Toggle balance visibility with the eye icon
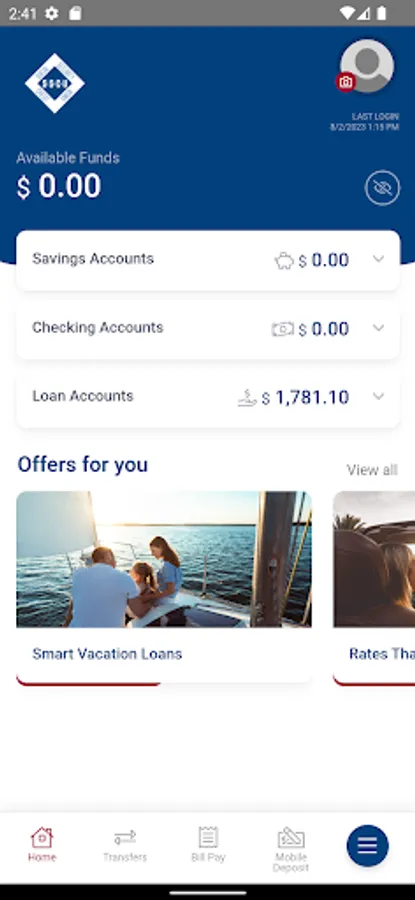Image resolution: width=415 pixels, height=900 pixels. [x=382, y=188]
